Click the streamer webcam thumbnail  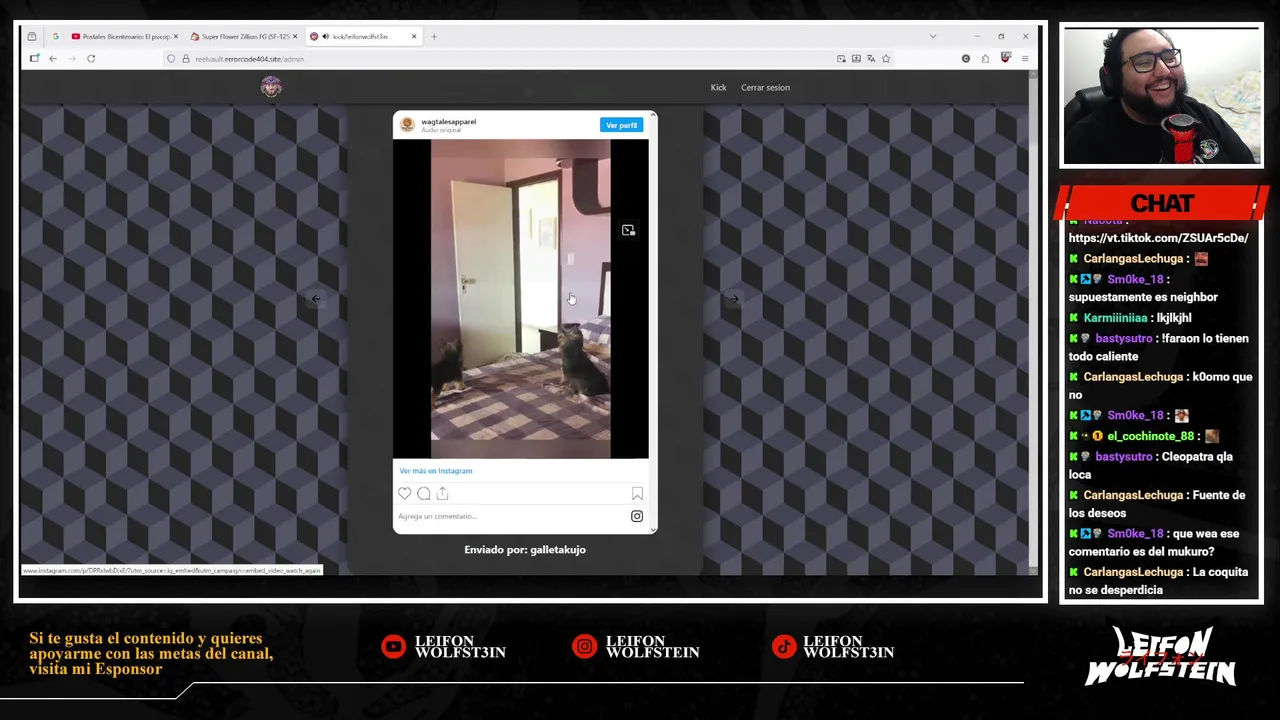point(1161,96)
